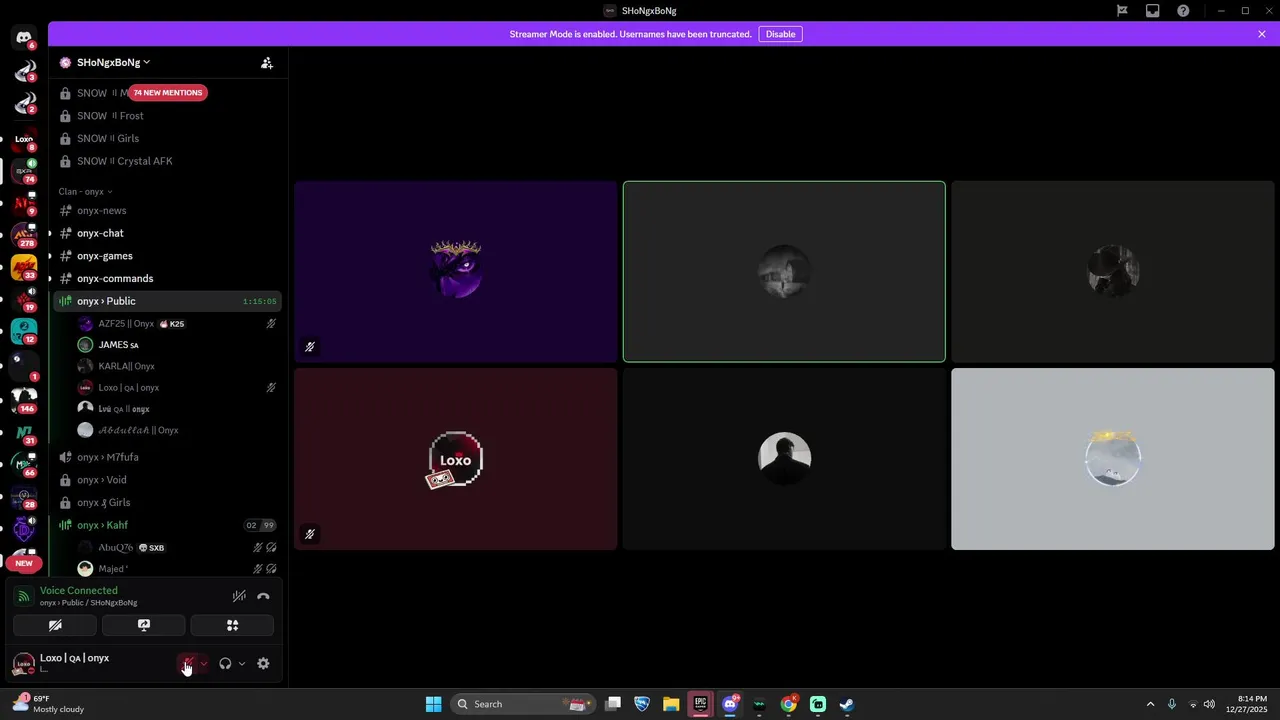Viewport: 1280px width, 720px height.
Task: Click user JAMES in voice list
Action: (x=177, y=345)
